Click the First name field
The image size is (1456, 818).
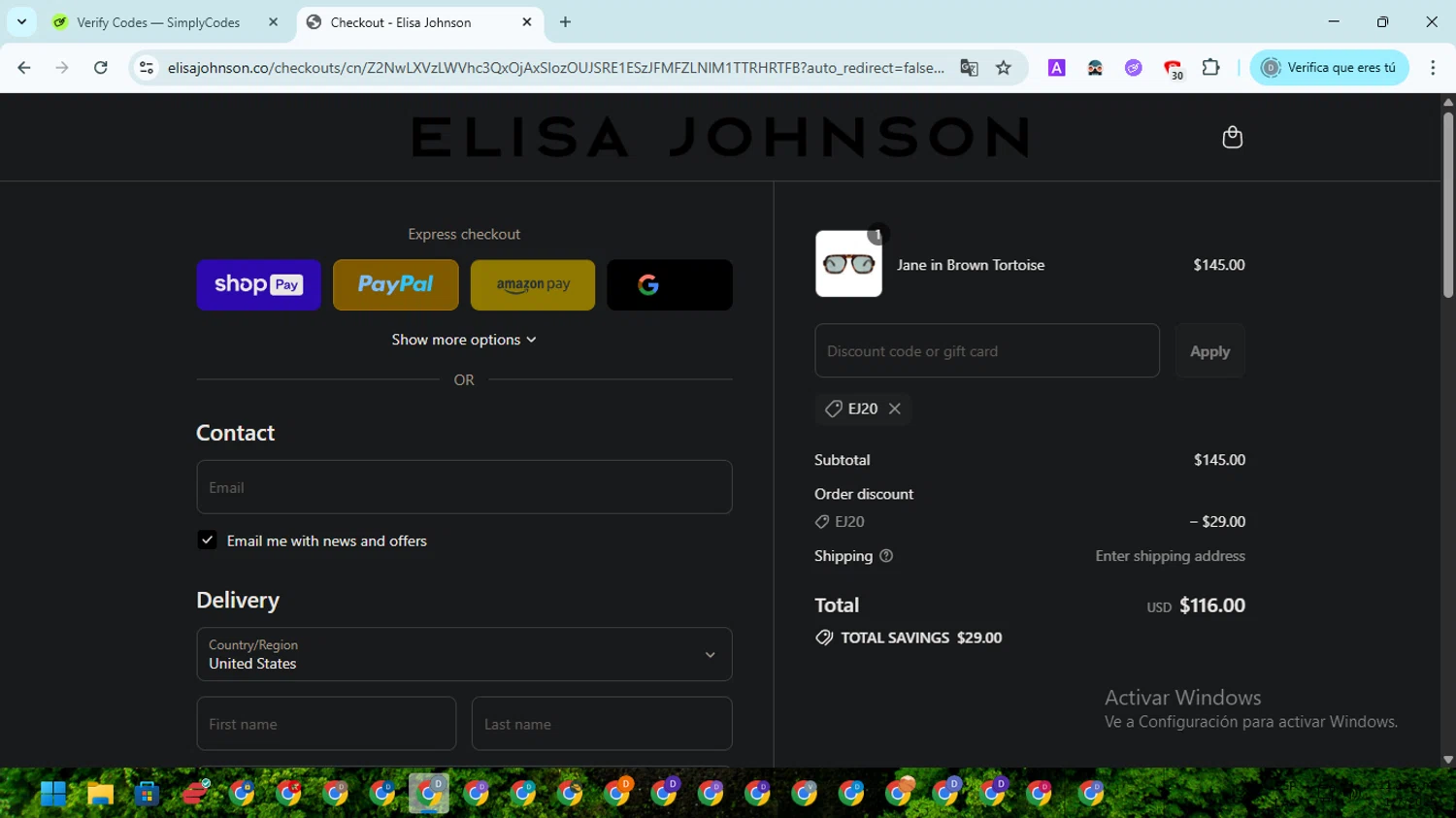tap(326, 724)
